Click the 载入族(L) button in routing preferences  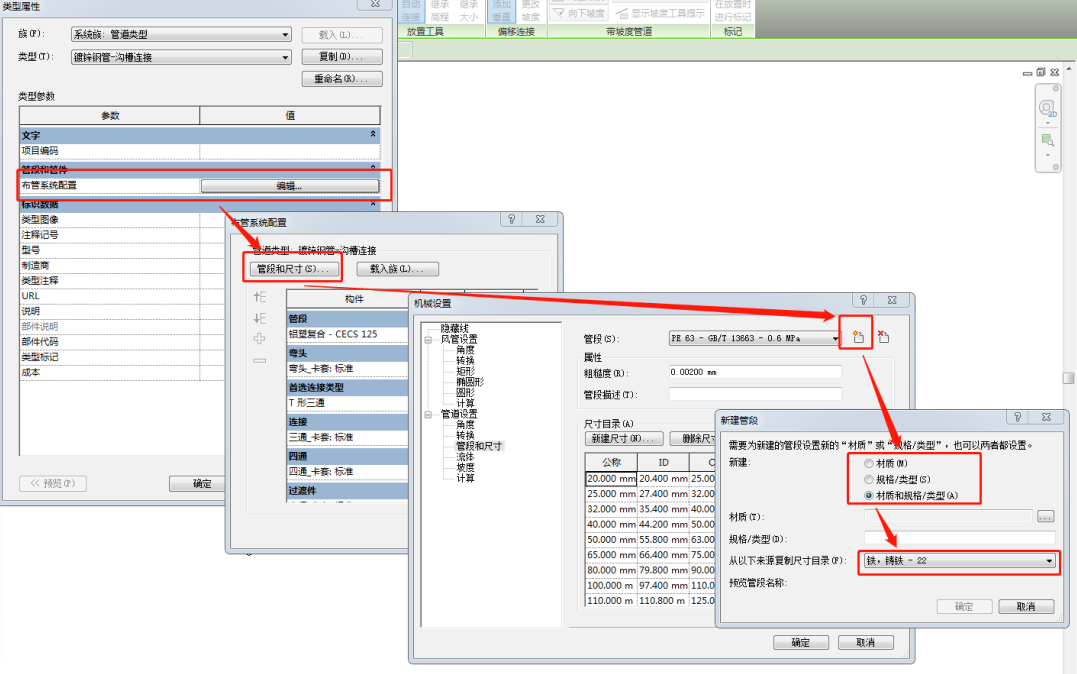pos(398,269)
